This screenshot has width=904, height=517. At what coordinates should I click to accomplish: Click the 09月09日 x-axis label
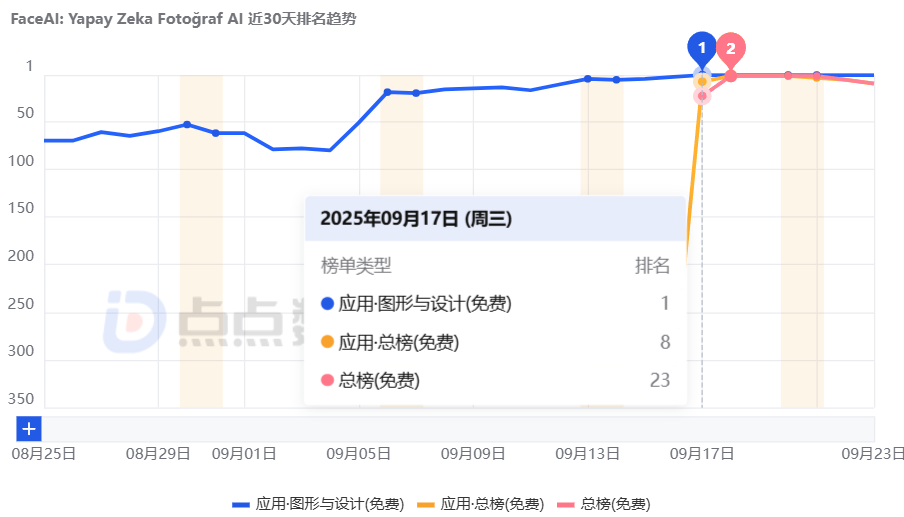pos(473,454)
